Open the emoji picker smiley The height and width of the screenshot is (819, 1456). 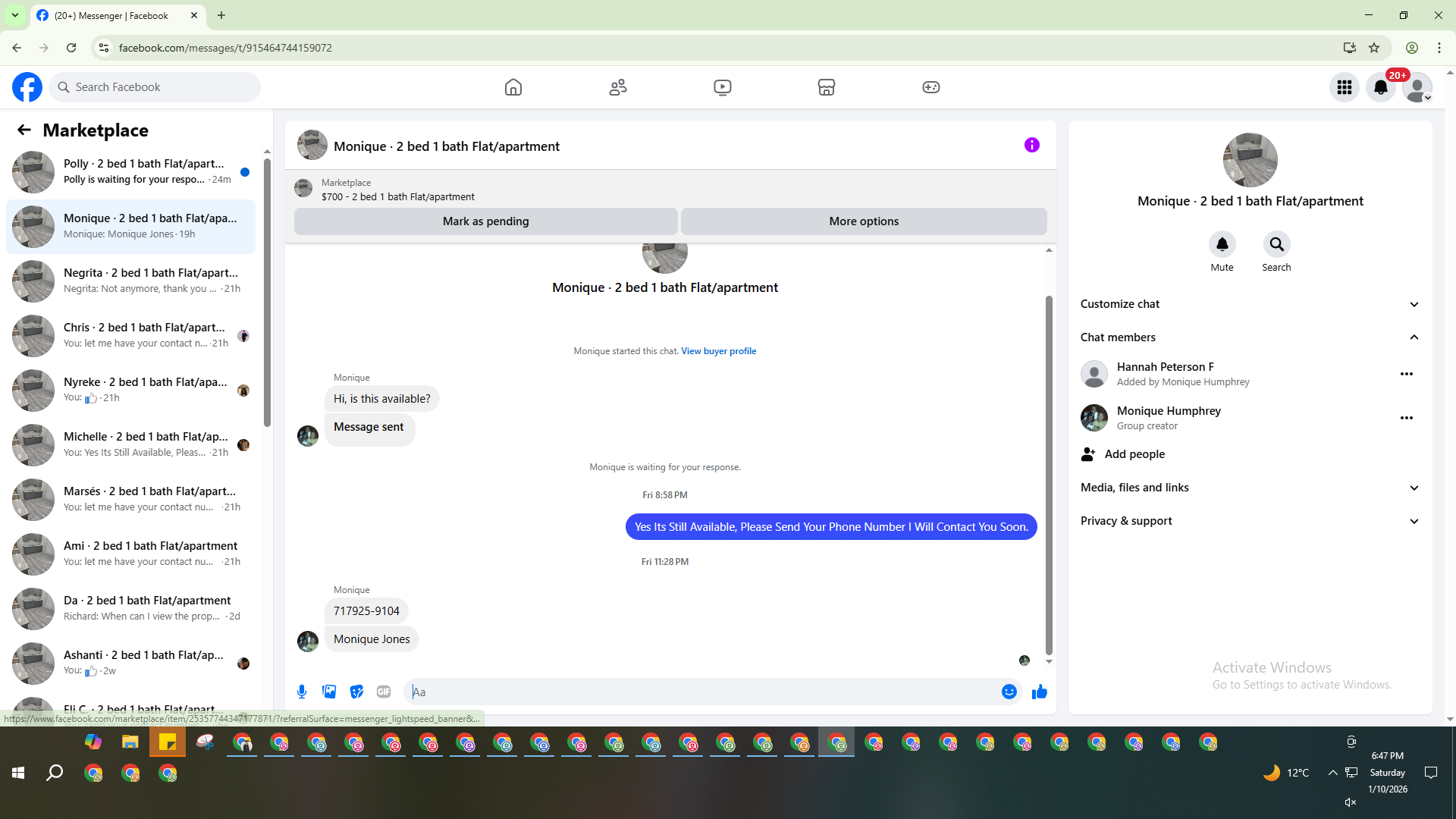[1009, 692]
